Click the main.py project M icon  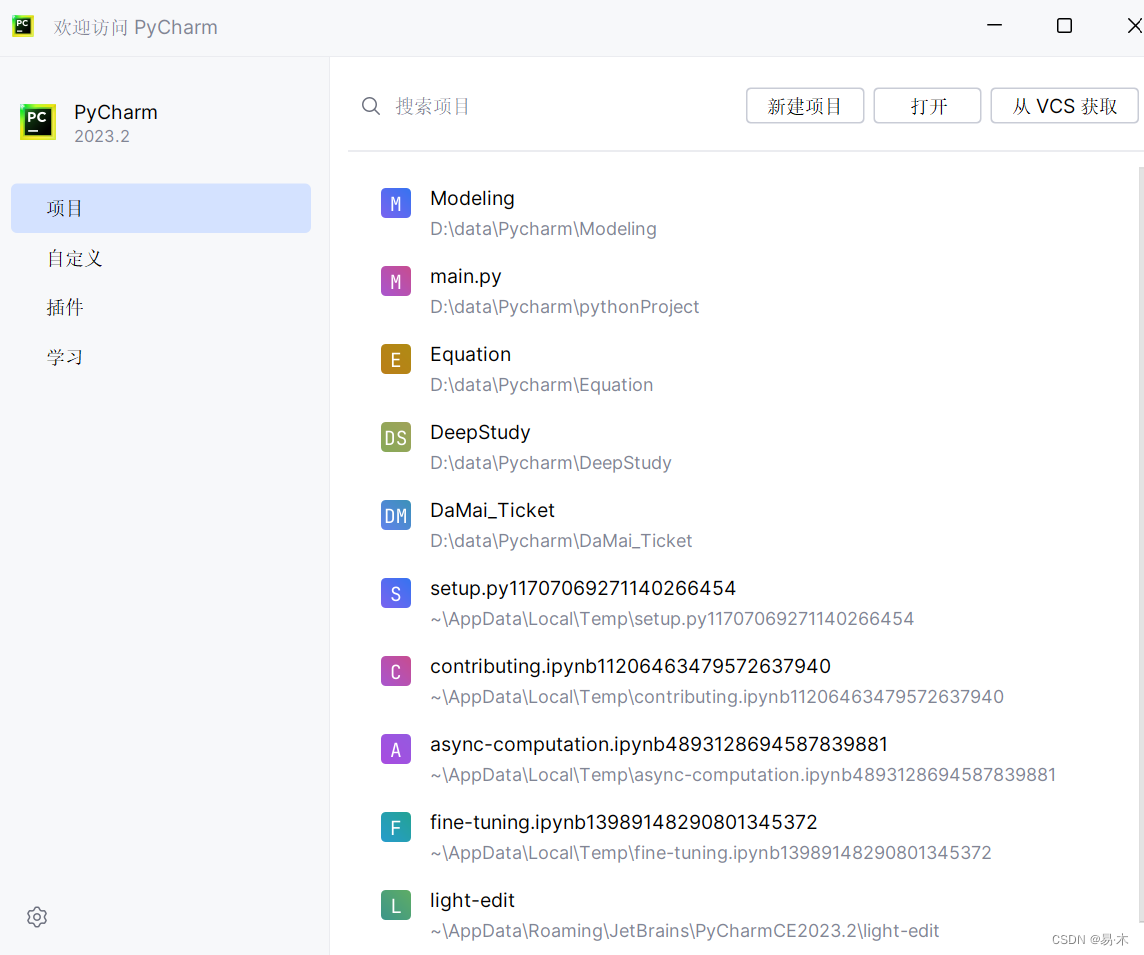tap(395, 282)
